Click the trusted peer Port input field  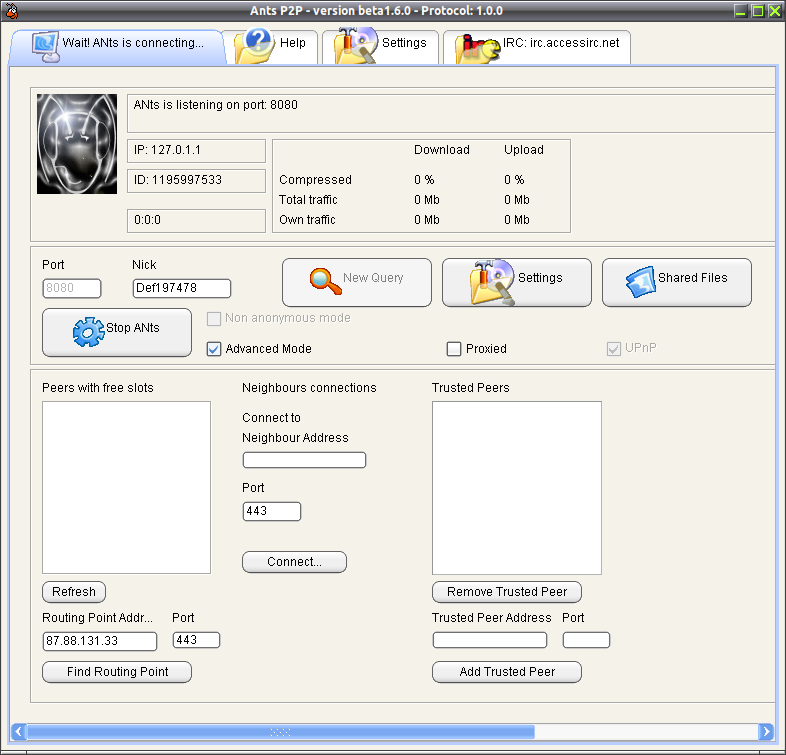click(586, 640)
